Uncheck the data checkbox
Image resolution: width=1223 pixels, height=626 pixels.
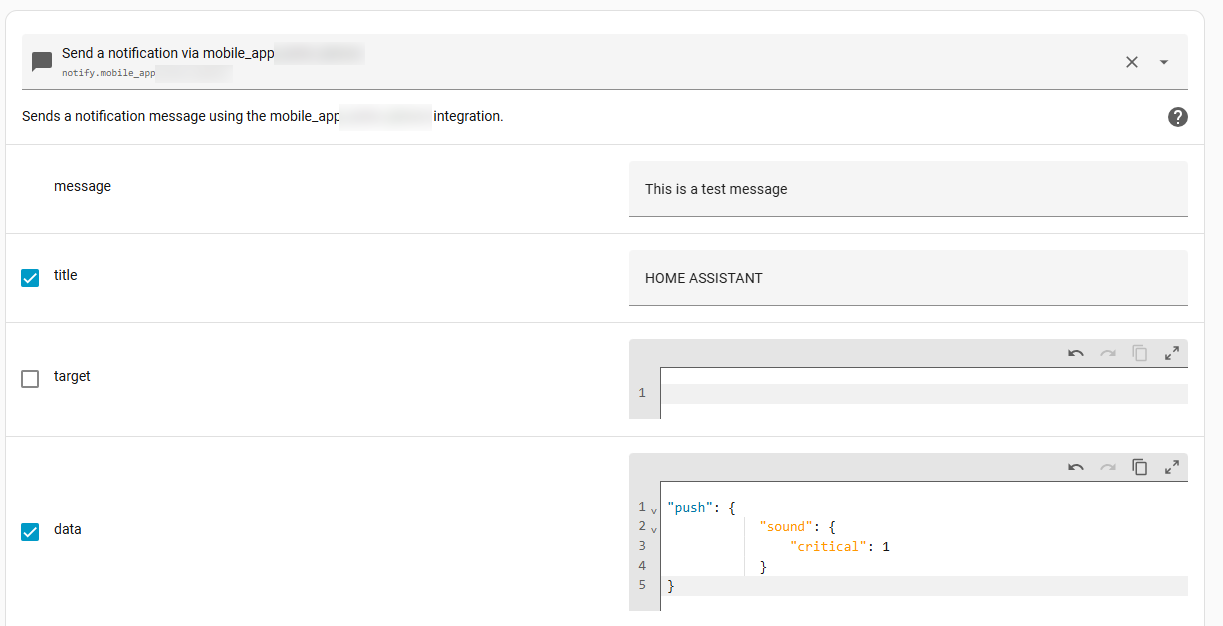pyautogui.click(x=30, y=532)
